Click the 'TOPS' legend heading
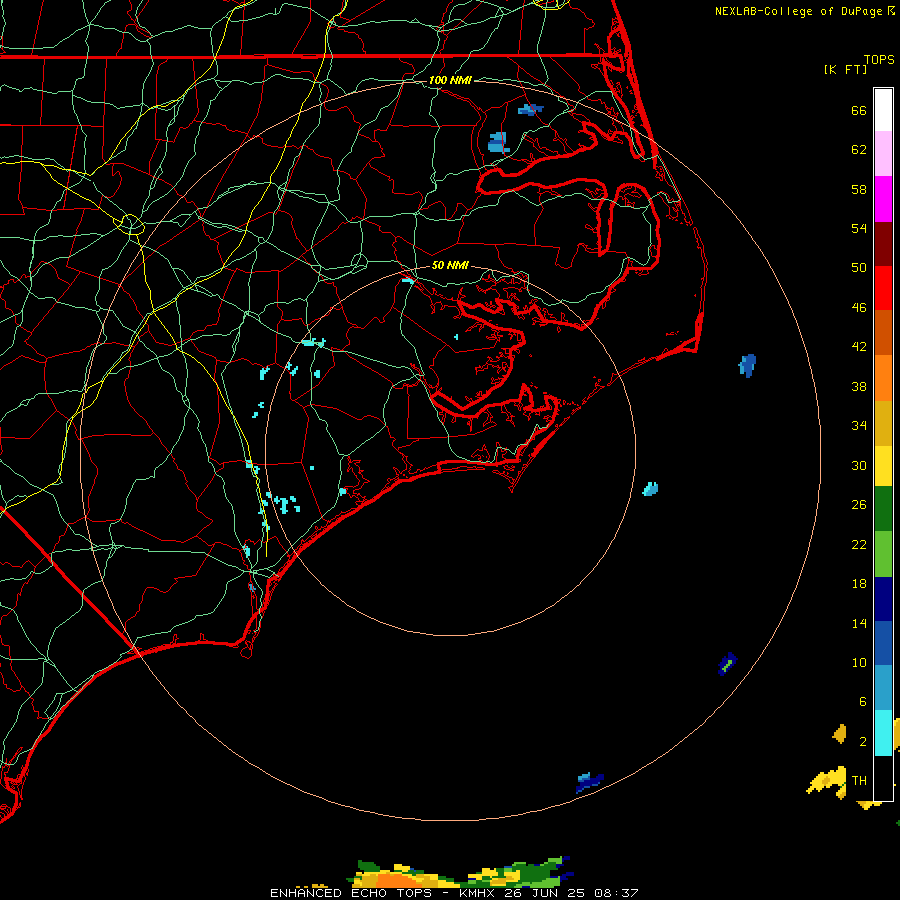 tap(879, 59)
